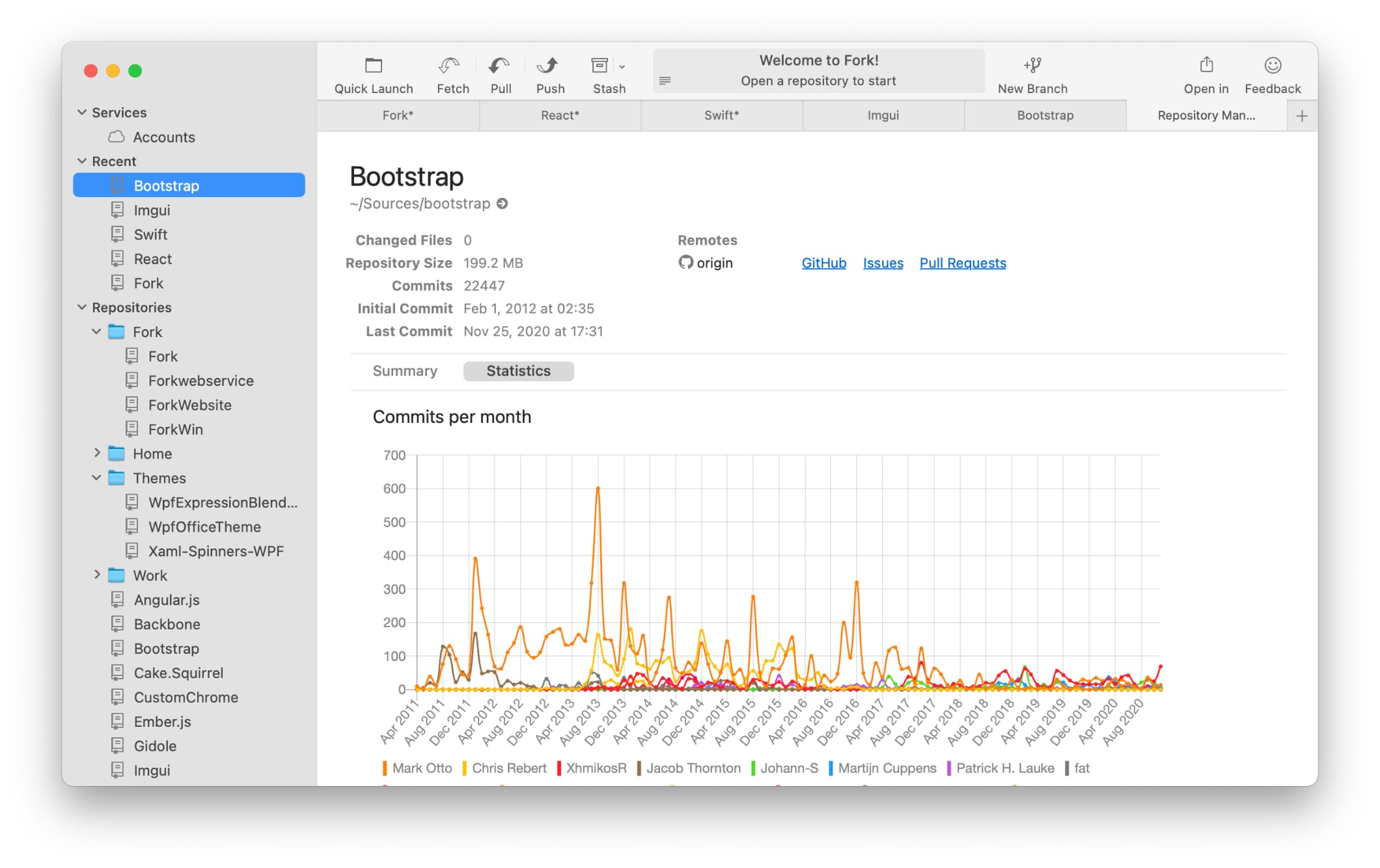Viewport: 1380px width, 868px height.
Task: Click the Push toolbar icon
Action: coord(547,66)
